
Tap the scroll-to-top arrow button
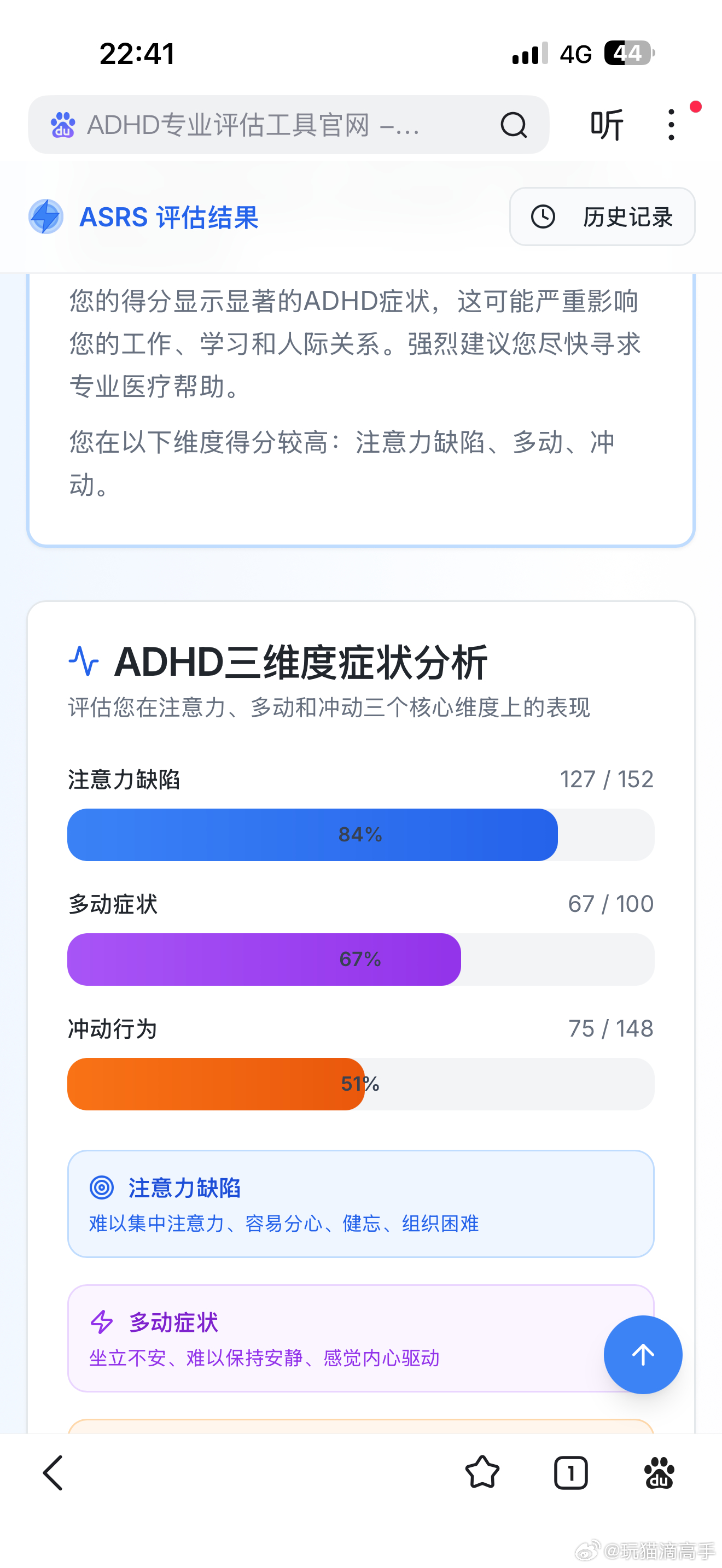[x=642, y=1354]
